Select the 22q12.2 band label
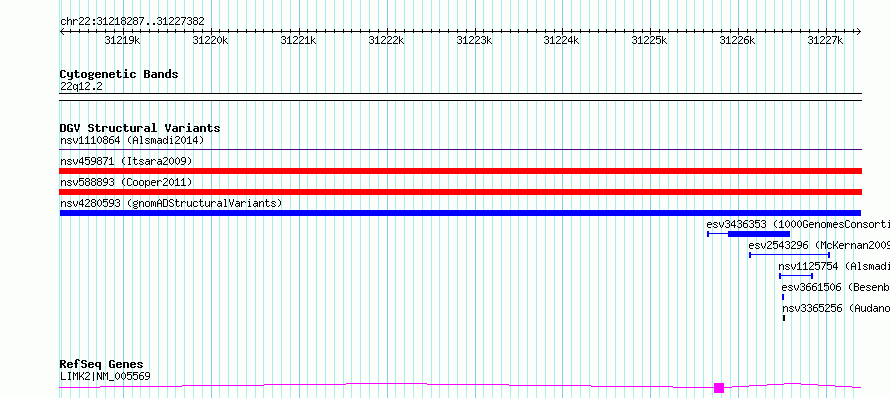The width and height of the screenshot is (890, 398). click(x=81, y=87)
